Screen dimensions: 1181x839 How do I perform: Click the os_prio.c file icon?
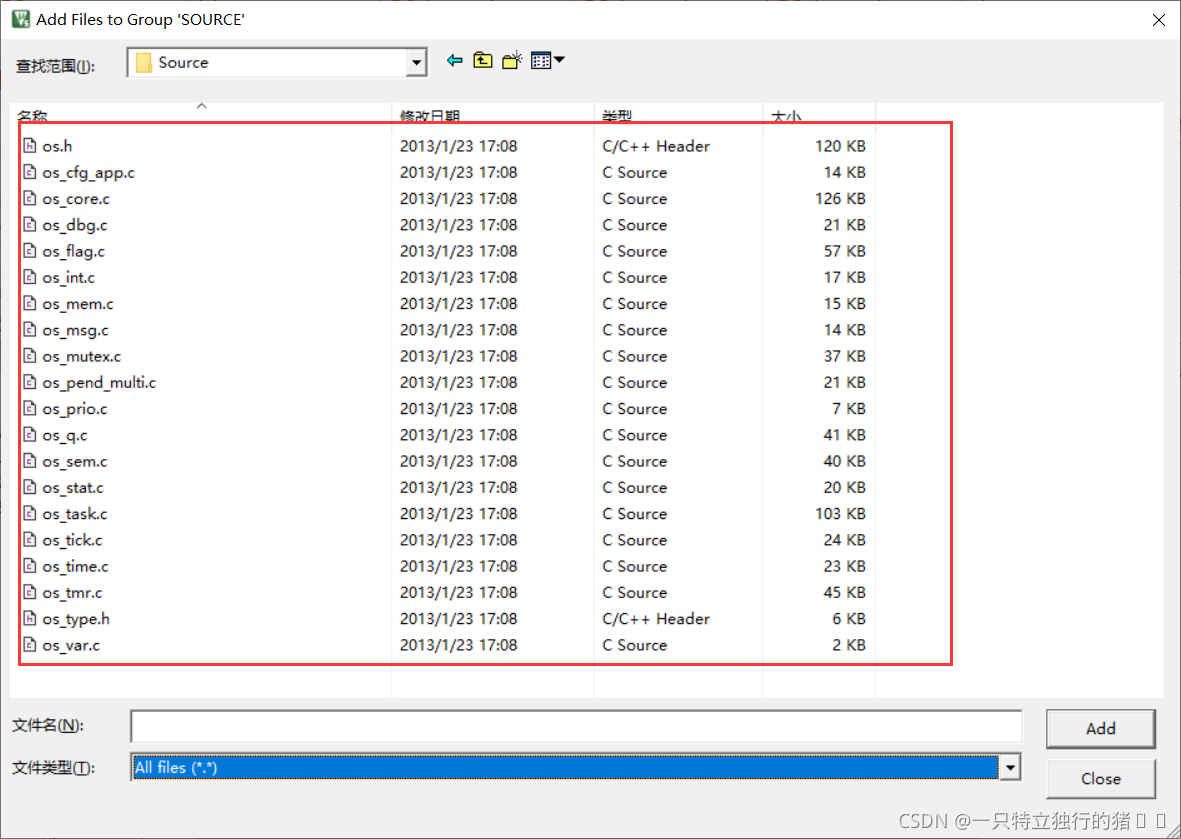click(29, 409)
